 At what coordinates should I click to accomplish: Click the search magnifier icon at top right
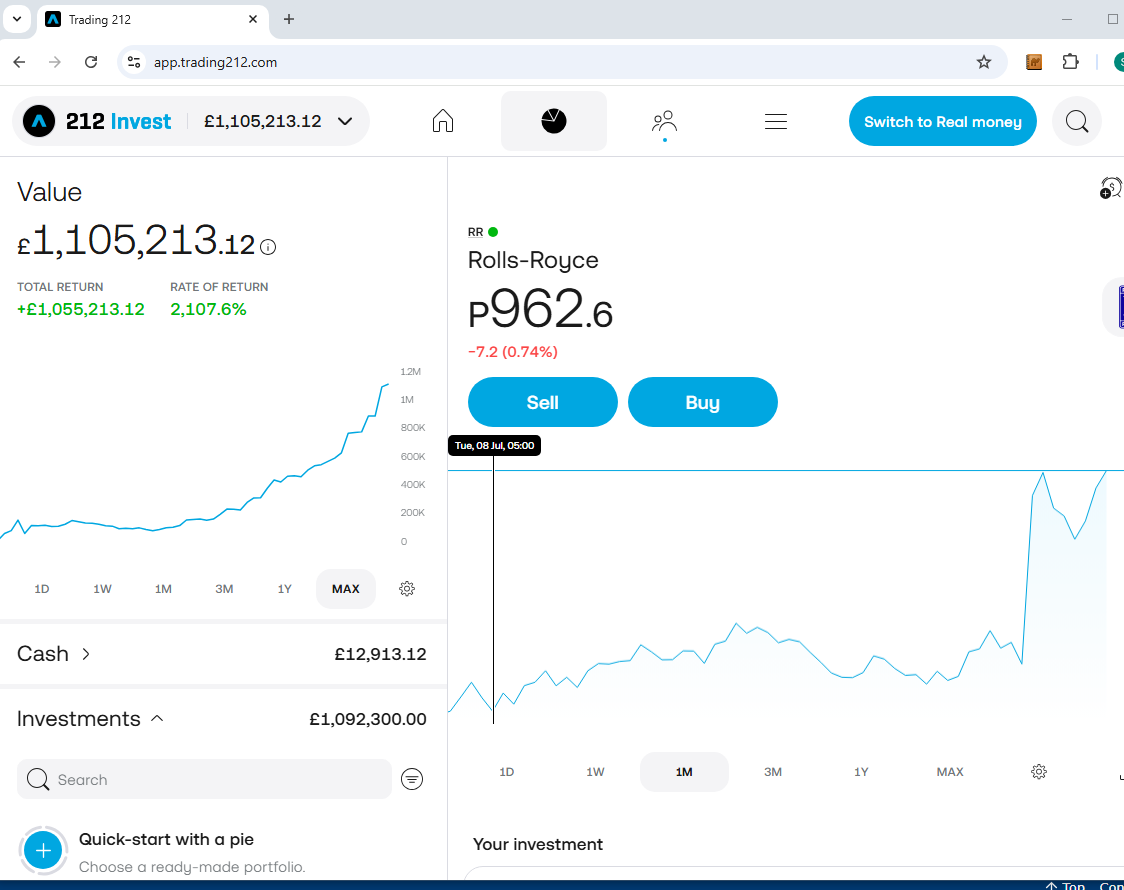[1076, 122]
